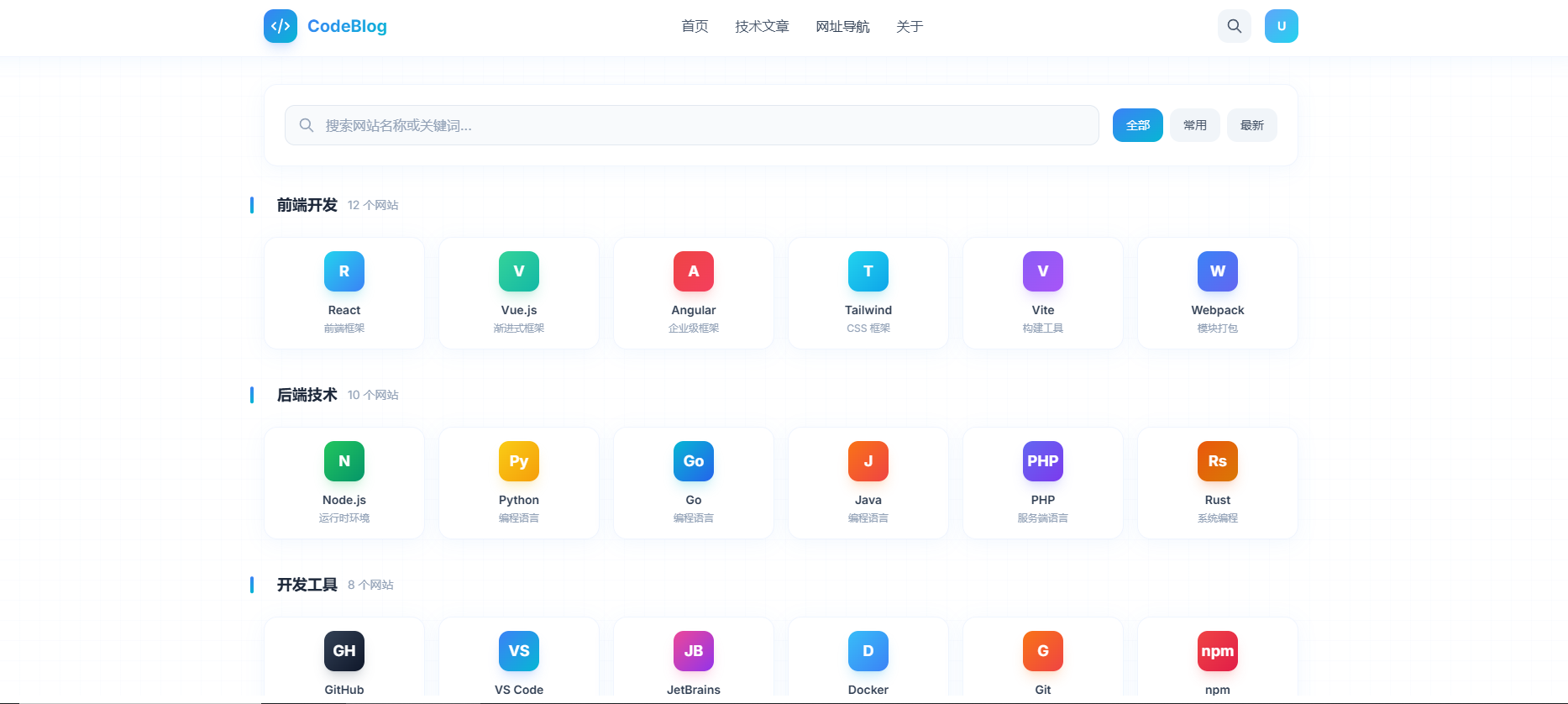The height and width of the screenshot is (704, 1568).
Task: Go to 技术文章 in the navigation
Action: [762, 26]
